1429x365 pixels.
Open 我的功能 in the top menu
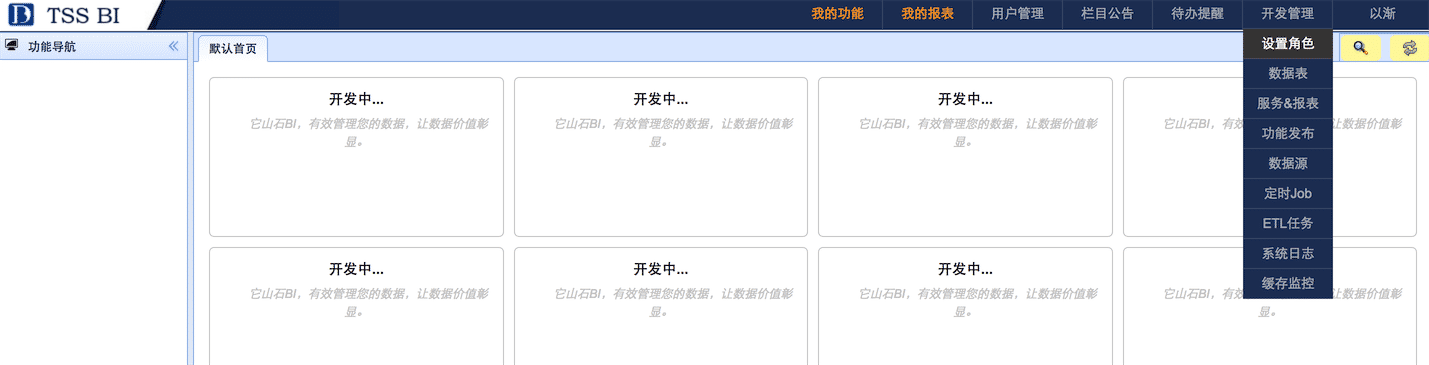point(837,14)
